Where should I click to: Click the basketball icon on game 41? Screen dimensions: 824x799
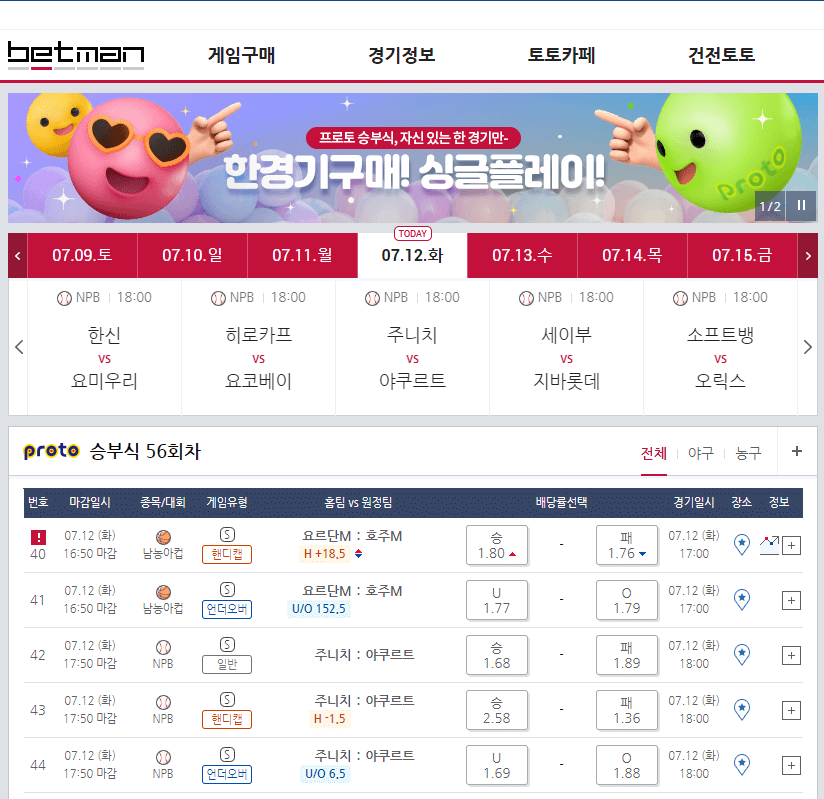tap(163, 592)
